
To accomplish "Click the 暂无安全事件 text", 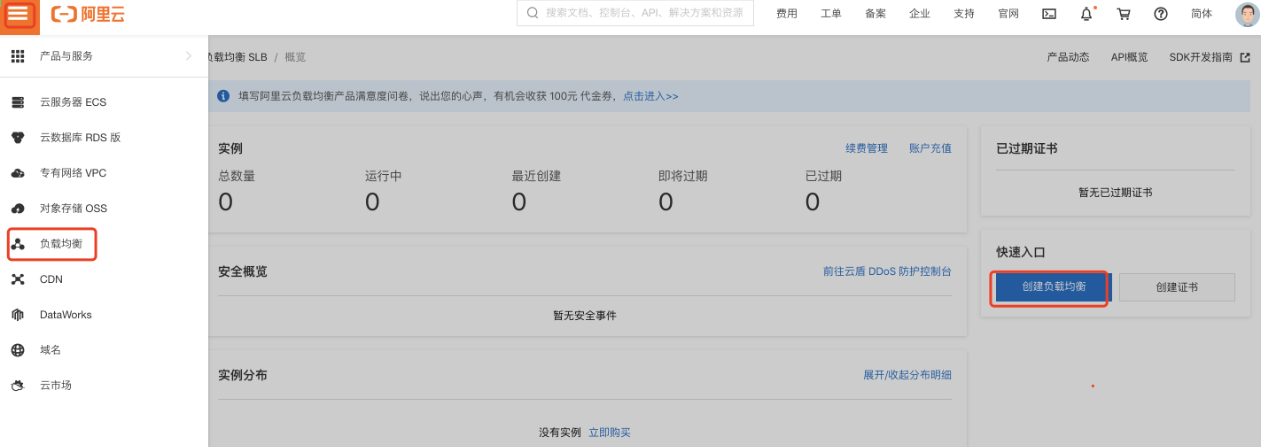I will (x=585, y=315).
